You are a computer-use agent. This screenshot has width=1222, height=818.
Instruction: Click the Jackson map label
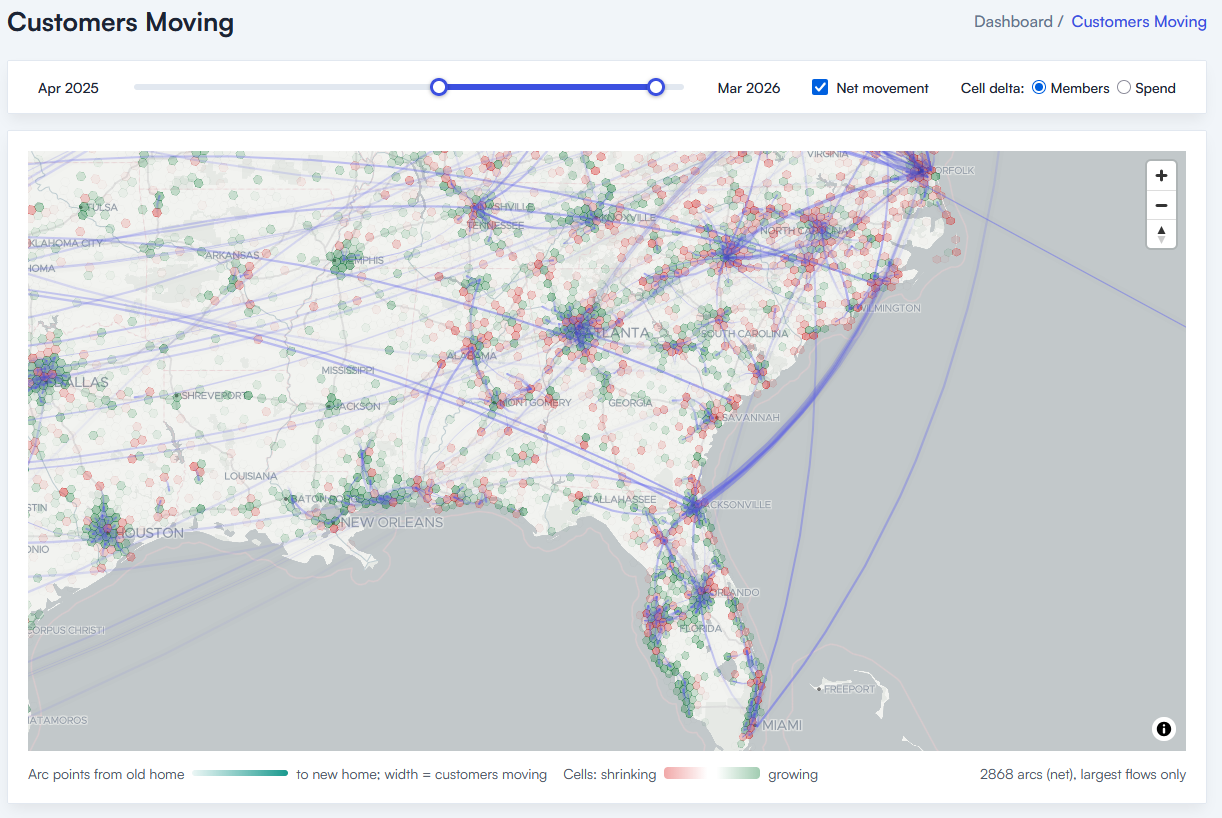coord(357,406)
